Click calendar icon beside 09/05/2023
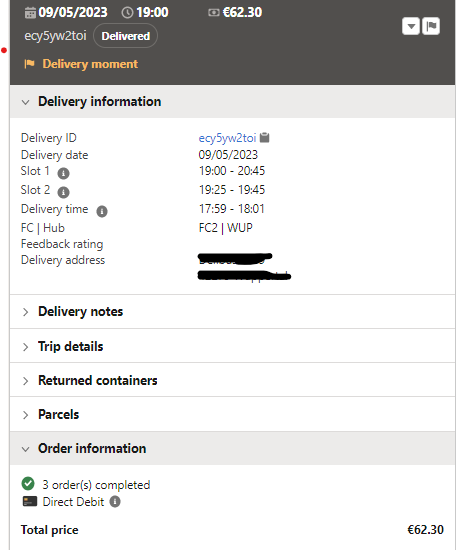This screenshot has height=550, width=456. [30, 13]
